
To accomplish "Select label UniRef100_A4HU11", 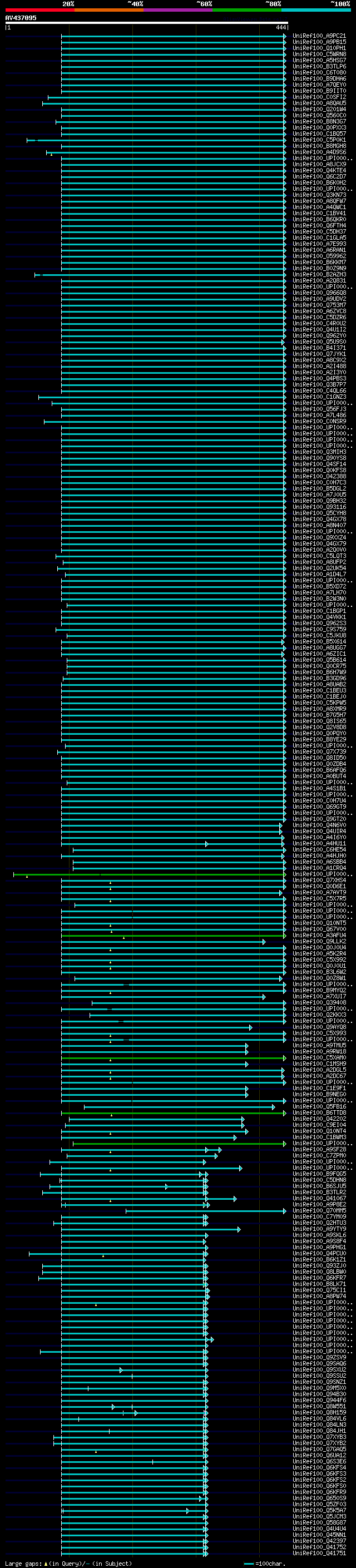I will 319,843.
